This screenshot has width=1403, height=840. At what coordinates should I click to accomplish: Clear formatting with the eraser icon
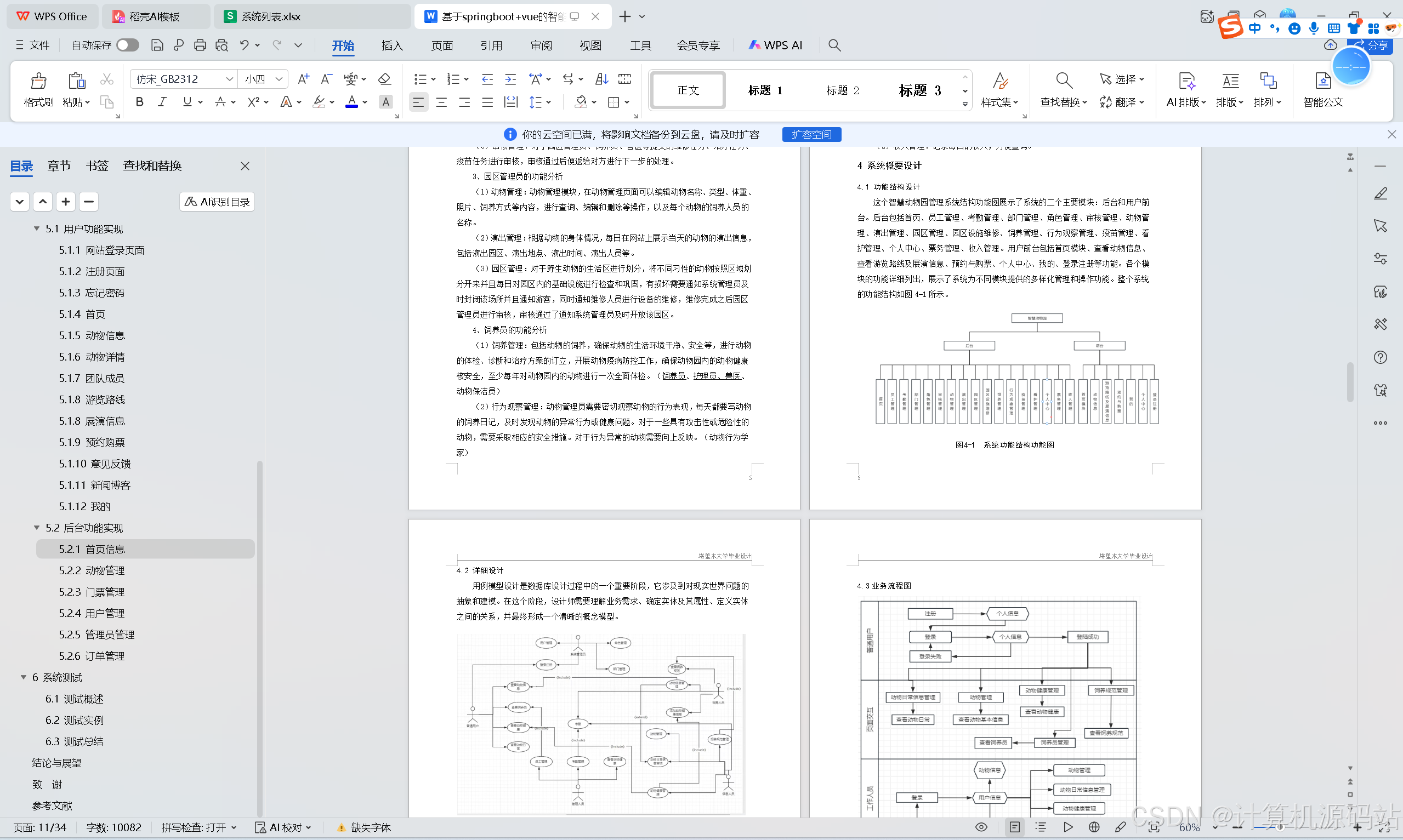point(384,79)
